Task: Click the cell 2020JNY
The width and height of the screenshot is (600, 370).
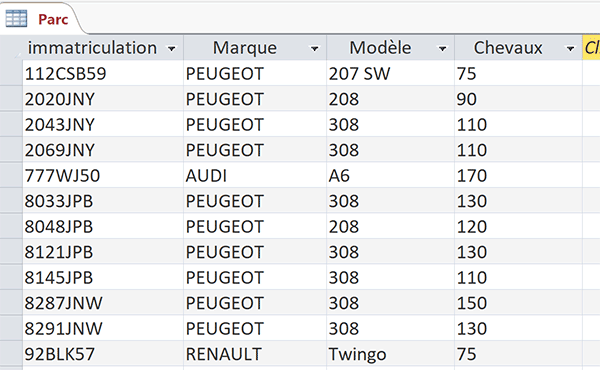Action: click(x=103, y=99)
